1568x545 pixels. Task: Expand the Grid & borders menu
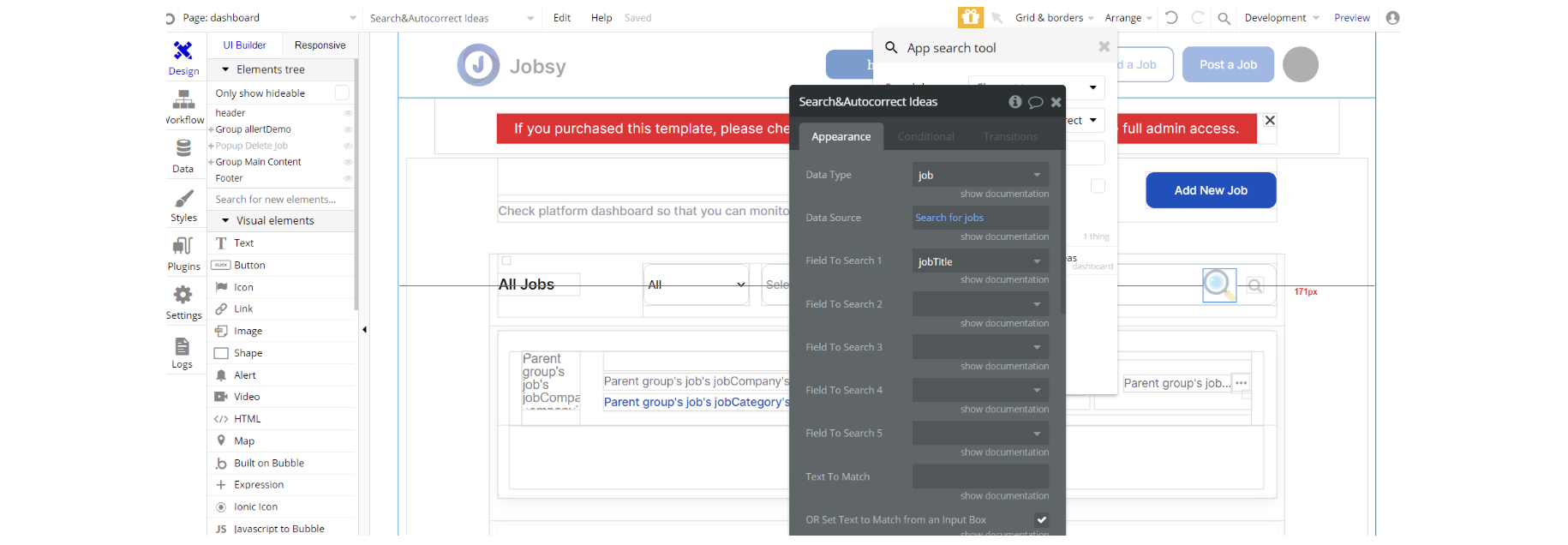tap(1054, 17)
